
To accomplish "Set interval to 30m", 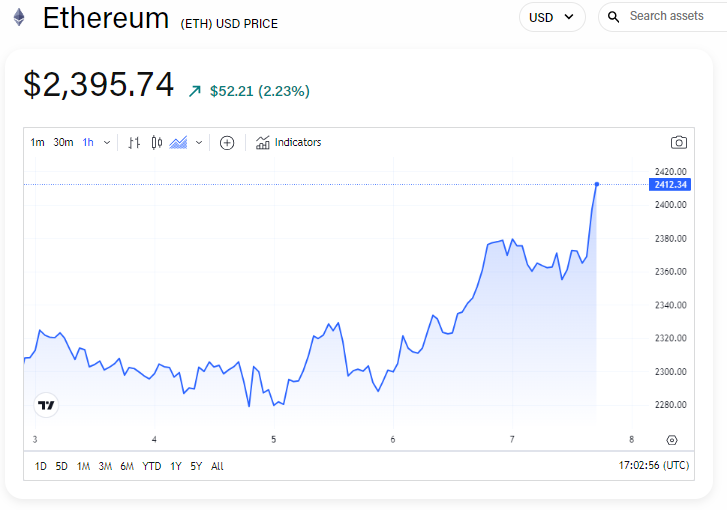I will 63,143.
